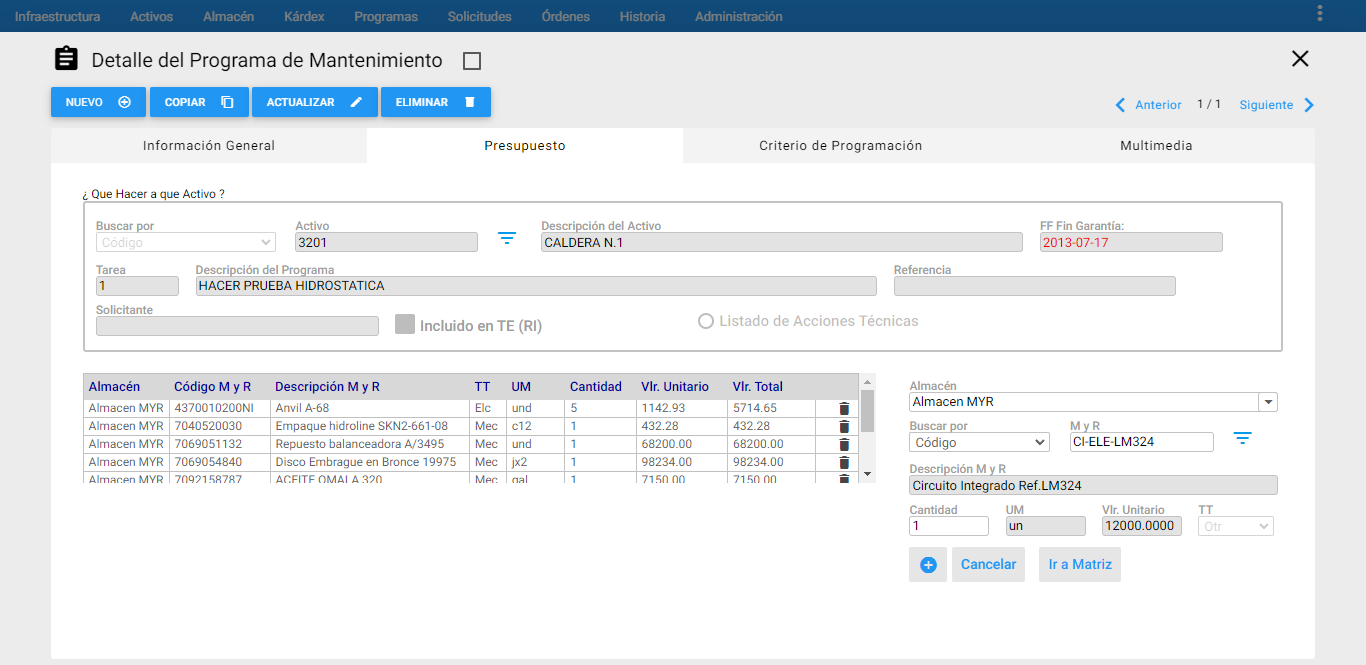This screenshot has width=1366, height=665.
Task: Delete the Repuesto balanceadora A/3495 row with its trash icon
Action: (844, 445)
